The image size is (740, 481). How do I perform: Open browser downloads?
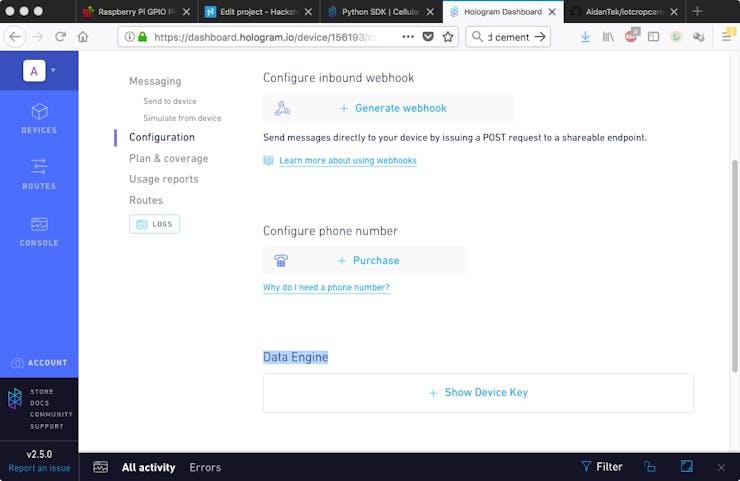click(585, 37)
